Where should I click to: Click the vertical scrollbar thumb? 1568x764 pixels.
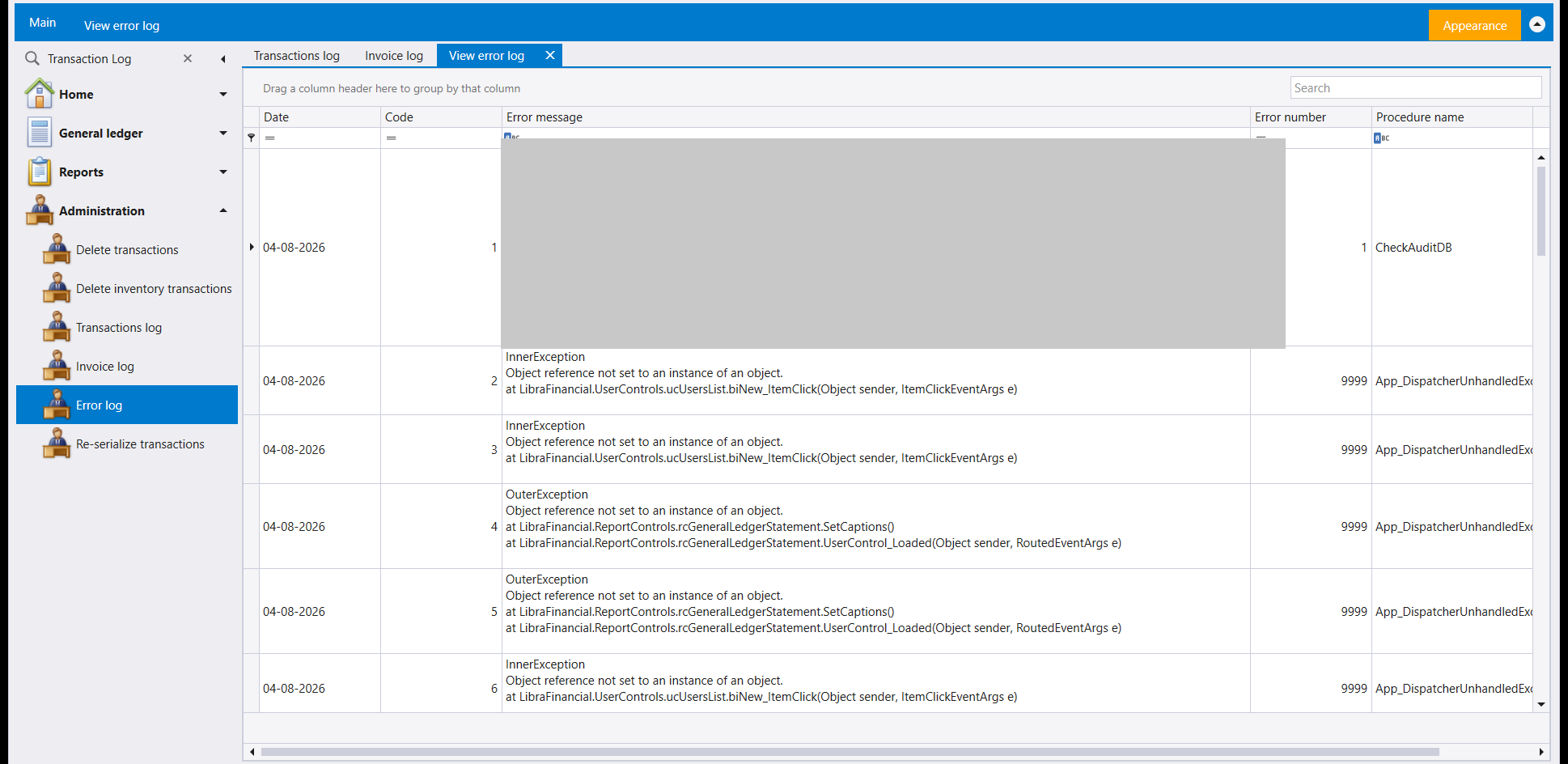coord(1541,210)
